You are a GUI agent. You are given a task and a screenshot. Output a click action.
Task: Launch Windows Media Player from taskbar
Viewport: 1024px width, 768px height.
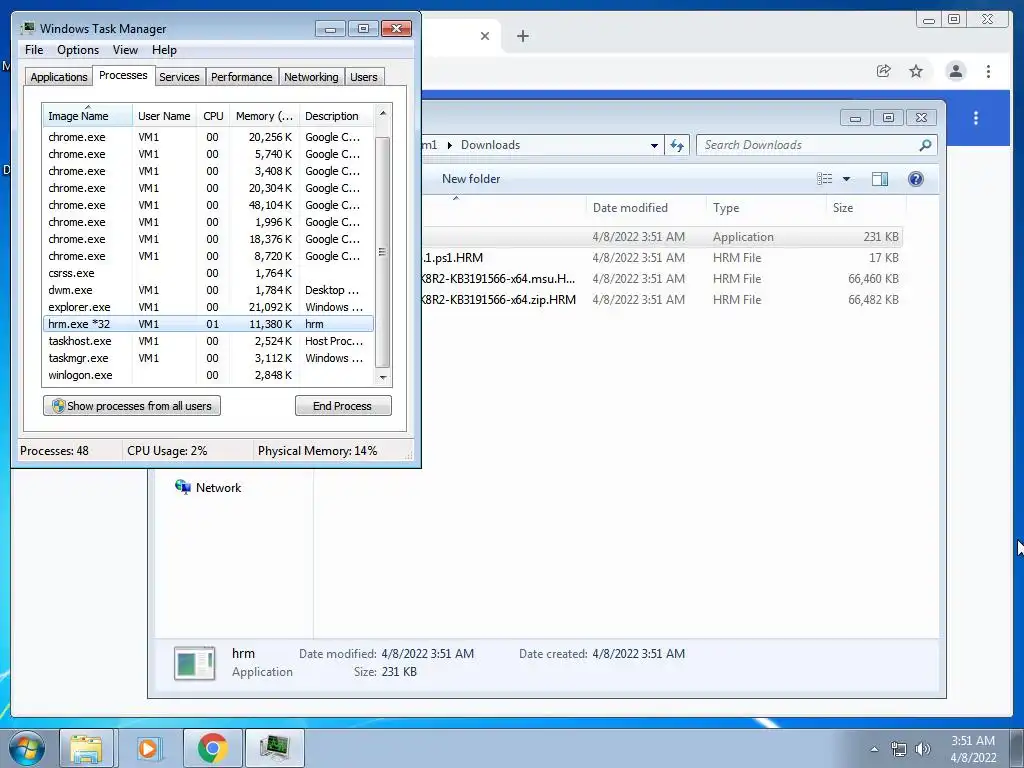(x=148, y=748)
